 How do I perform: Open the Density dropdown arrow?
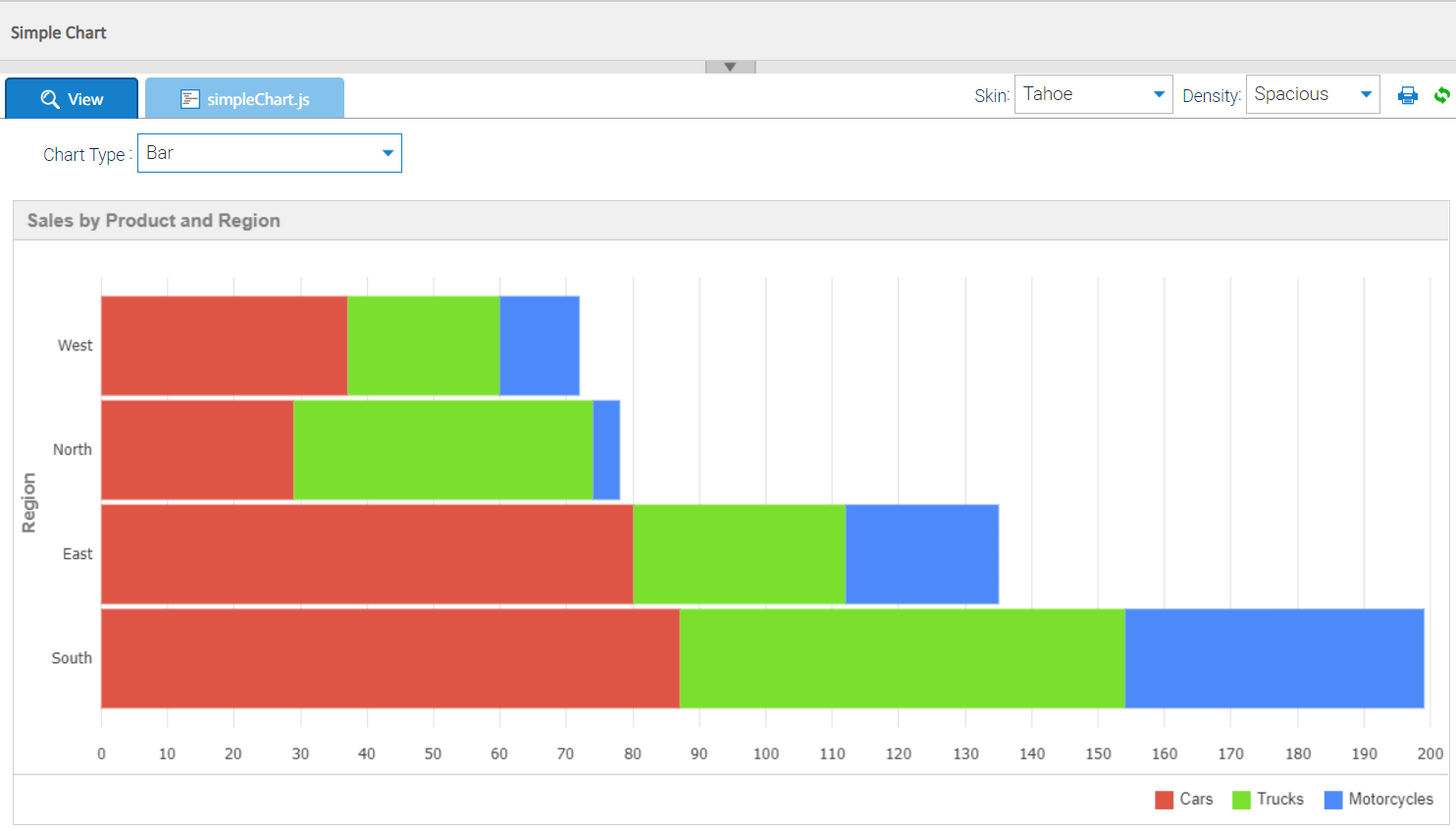[x=1367, y=93]
